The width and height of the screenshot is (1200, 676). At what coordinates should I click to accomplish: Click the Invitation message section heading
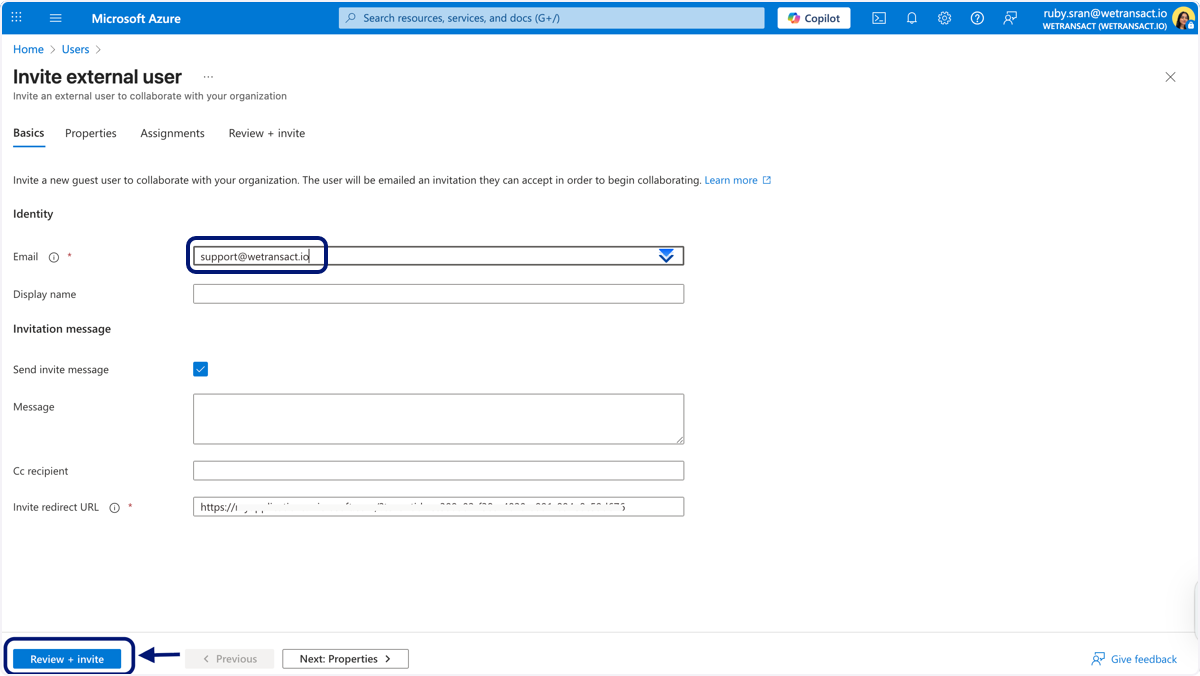point(62,329)
